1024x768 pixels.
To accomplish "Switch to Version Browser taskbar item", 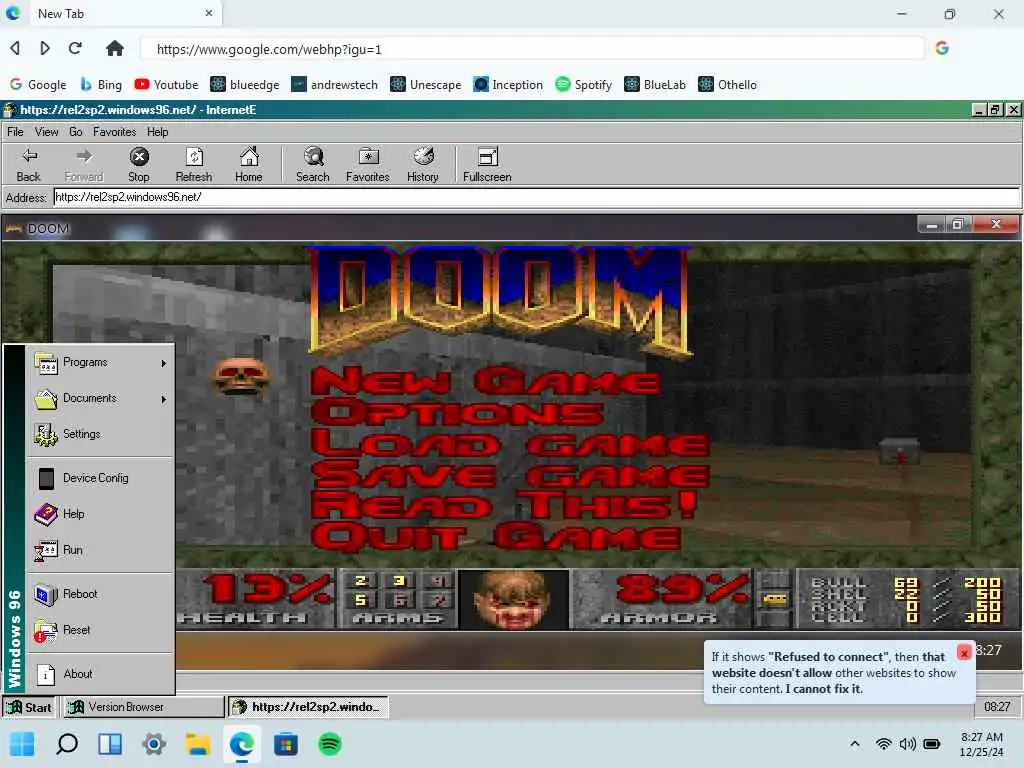I will point(143,707).
